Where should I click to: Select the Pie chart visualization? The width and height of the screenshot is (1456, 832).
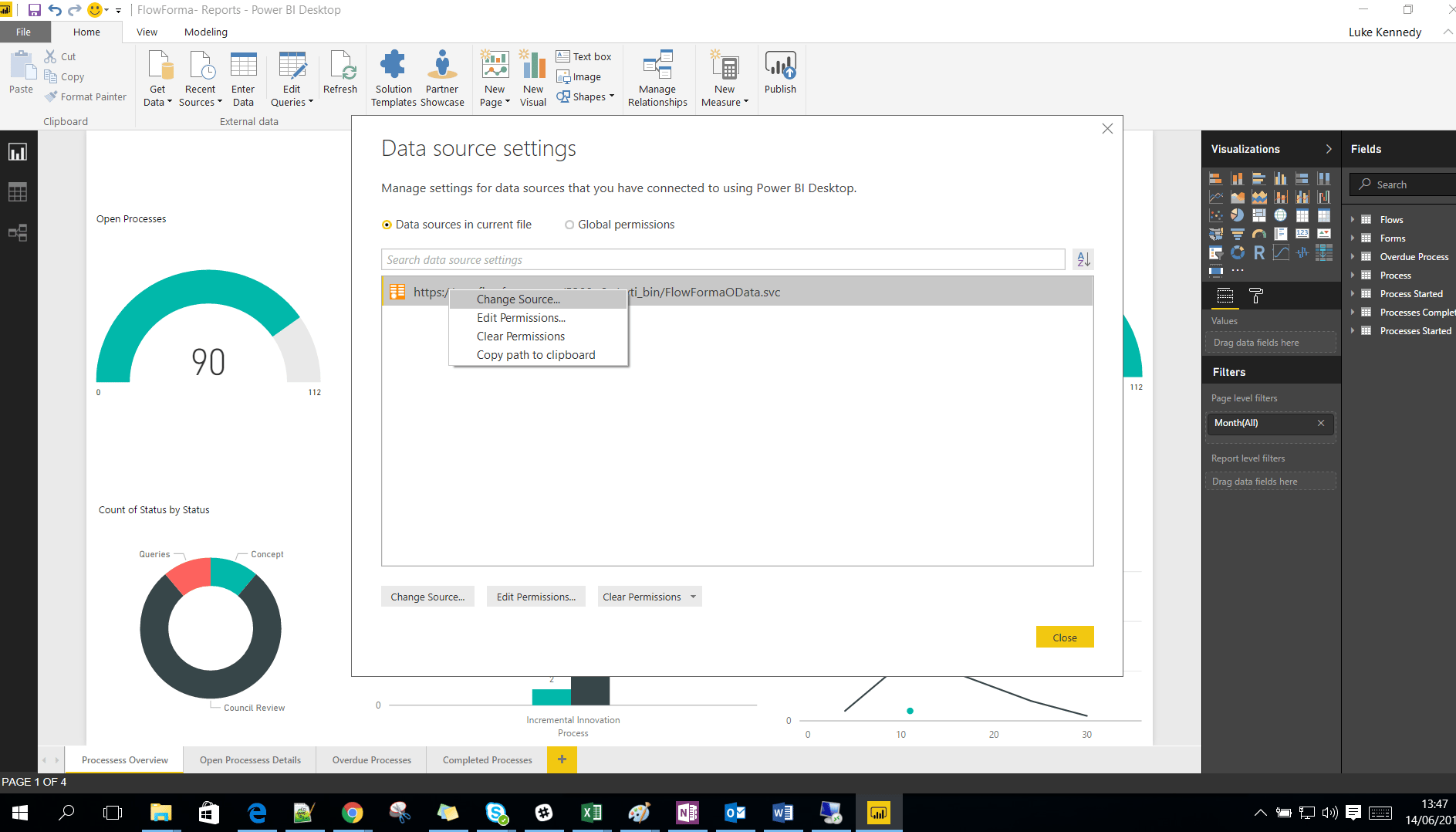1238,215
